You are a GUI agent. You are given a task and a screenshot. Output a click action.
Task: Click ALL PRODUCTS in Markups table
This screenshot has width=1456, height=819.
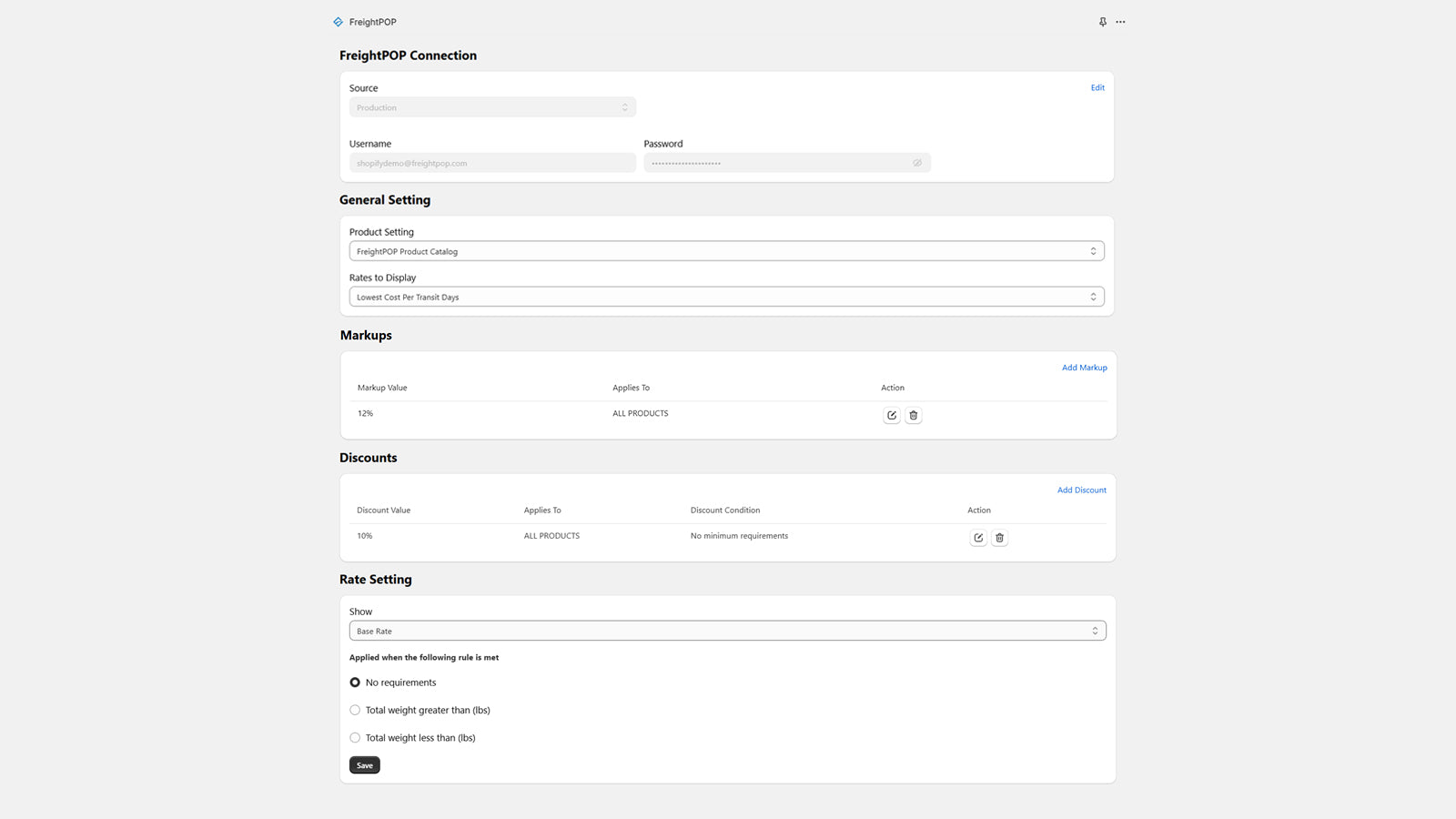[x=641, y=413]
